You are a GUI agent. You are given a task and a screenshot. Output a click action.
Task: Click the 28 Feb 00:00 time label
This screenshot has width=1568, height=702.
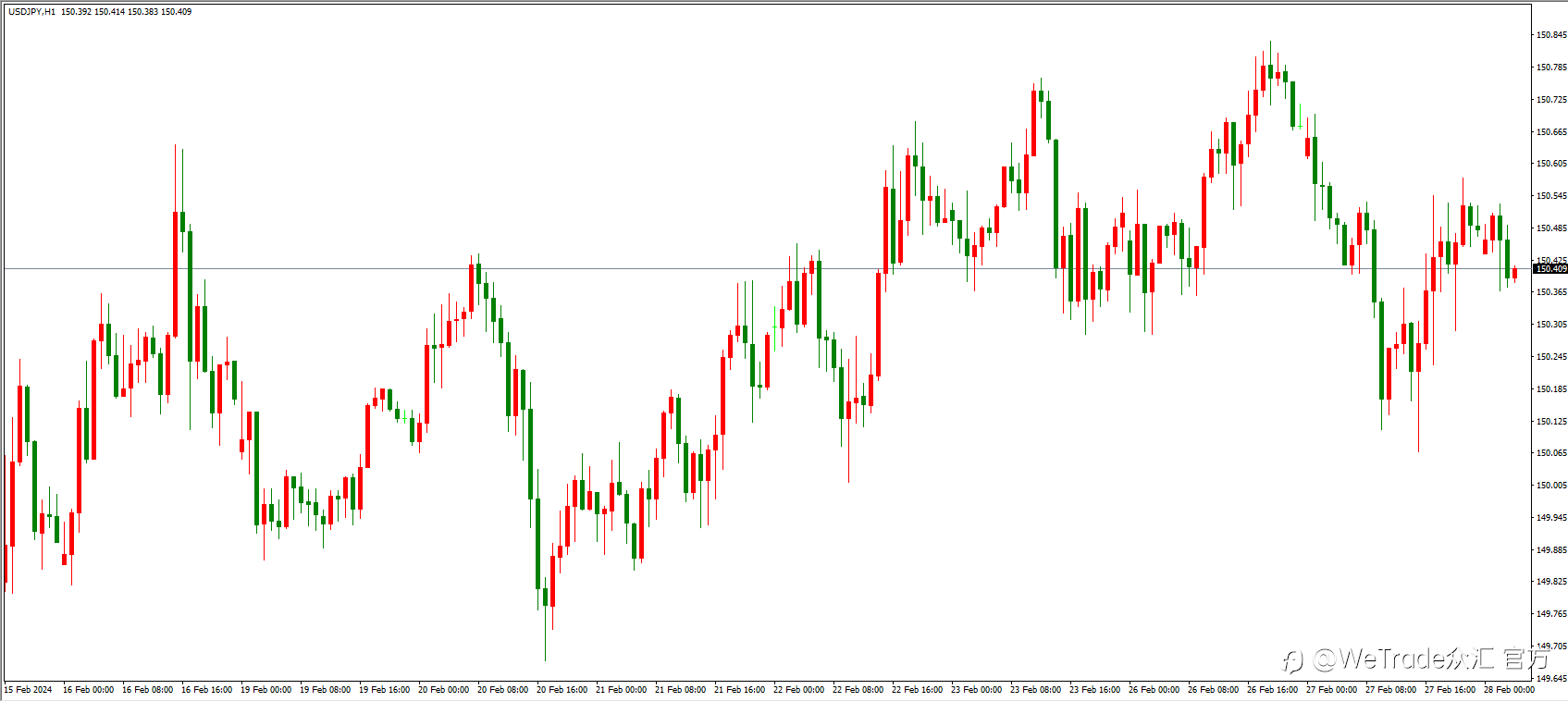click(x=1510, y=690)
